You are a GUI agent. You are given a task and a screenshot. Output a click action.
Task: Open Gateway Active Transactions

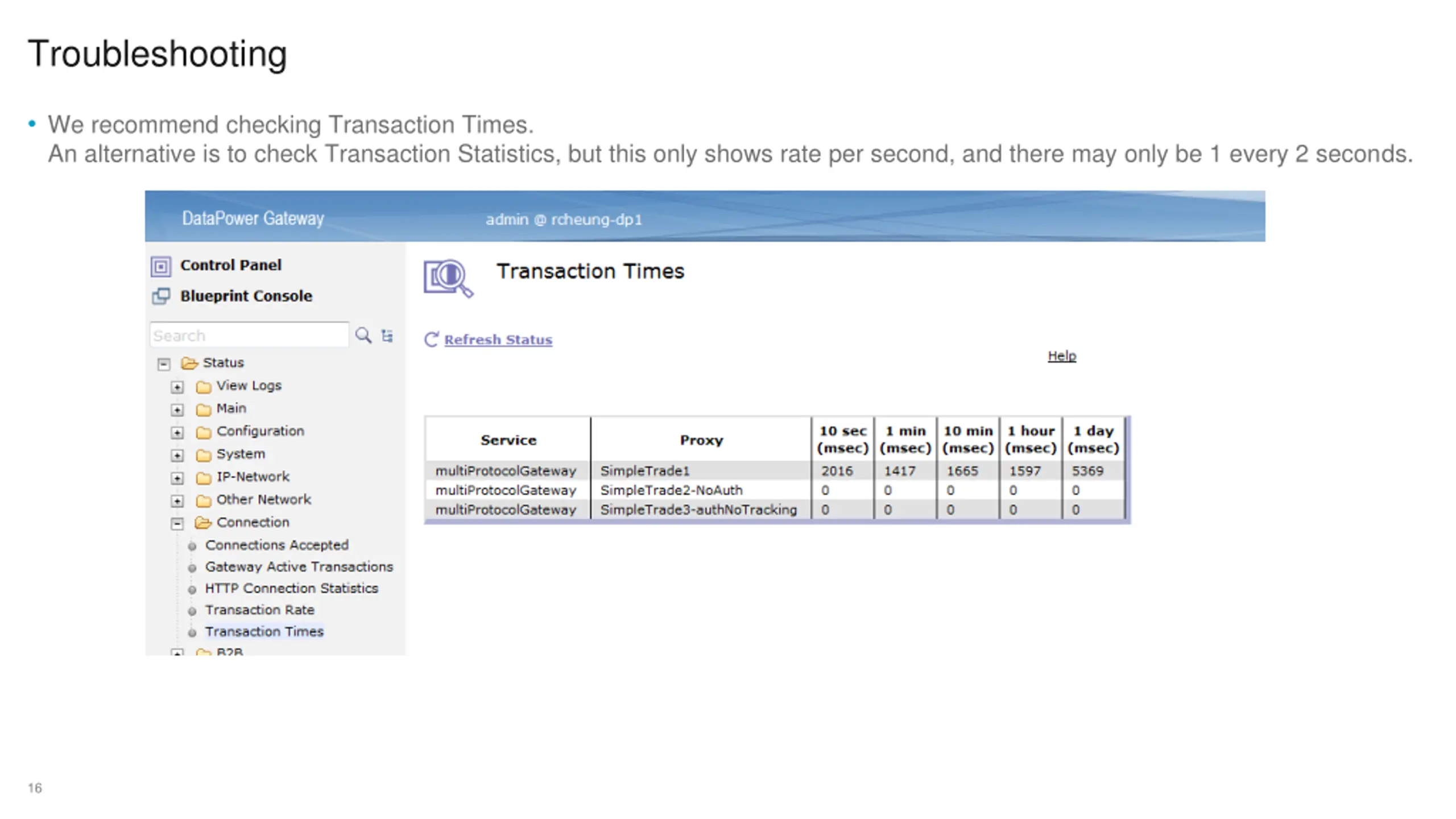[x=299, y=566]
